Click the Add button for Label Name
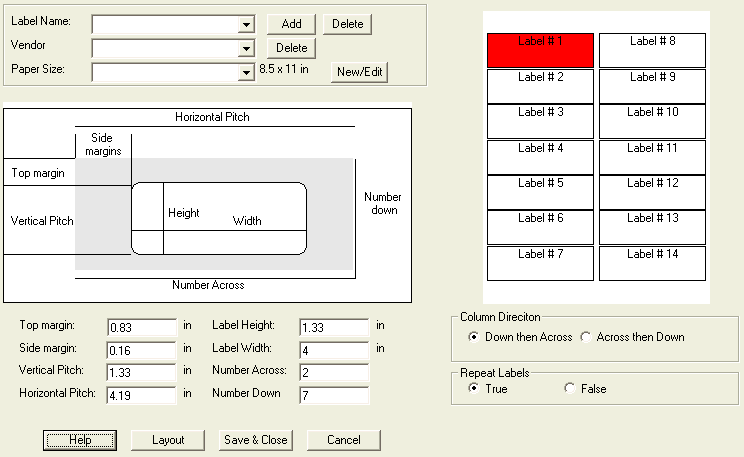Viewport: 744px width, 457px height. 291,24
